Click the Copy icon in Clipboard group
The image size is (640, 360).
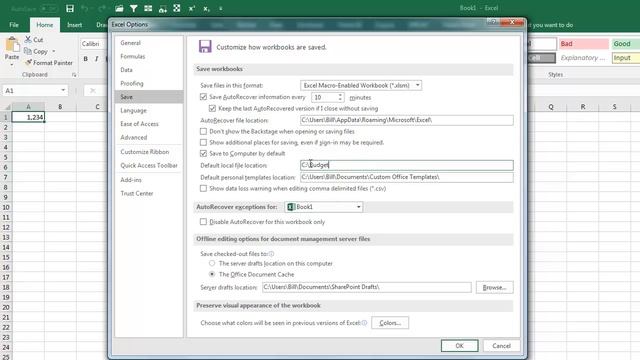point(28,51)
